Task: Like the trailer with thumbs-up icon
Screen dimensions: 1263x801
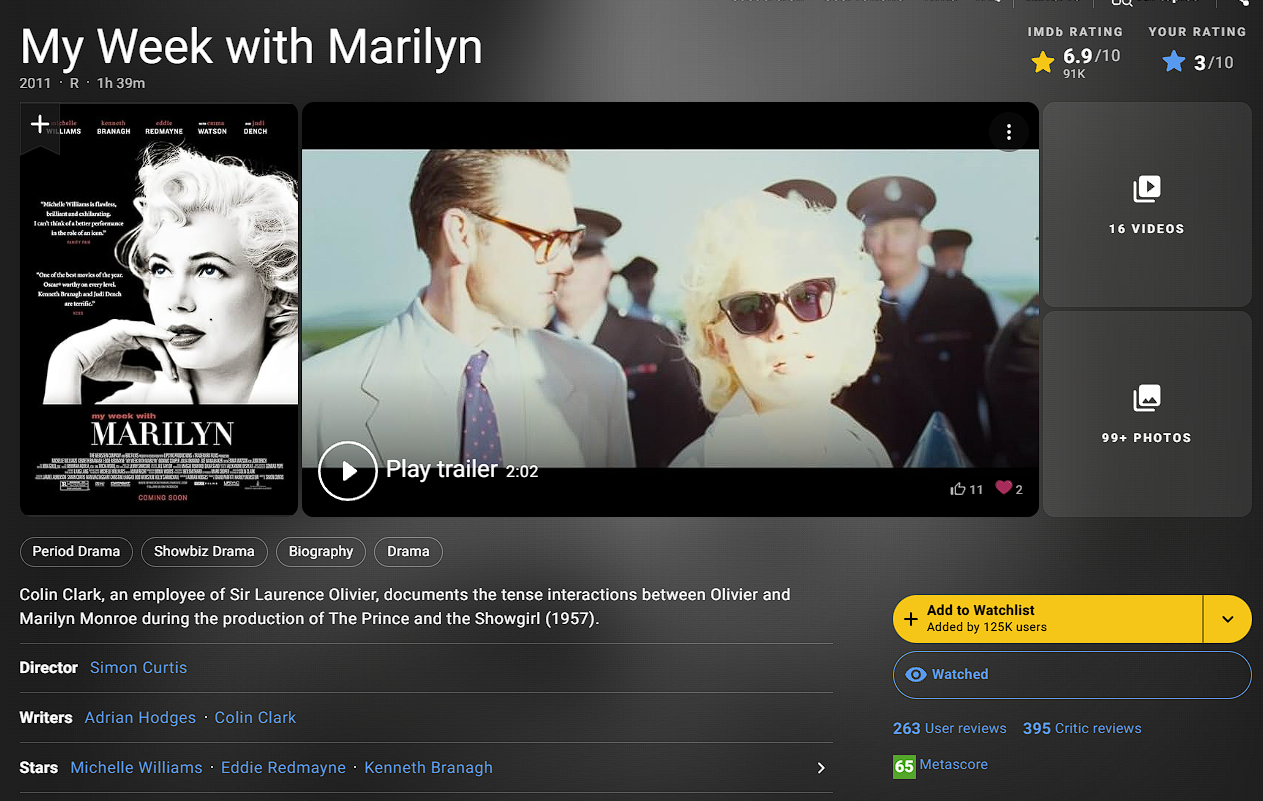Action: 958,489
